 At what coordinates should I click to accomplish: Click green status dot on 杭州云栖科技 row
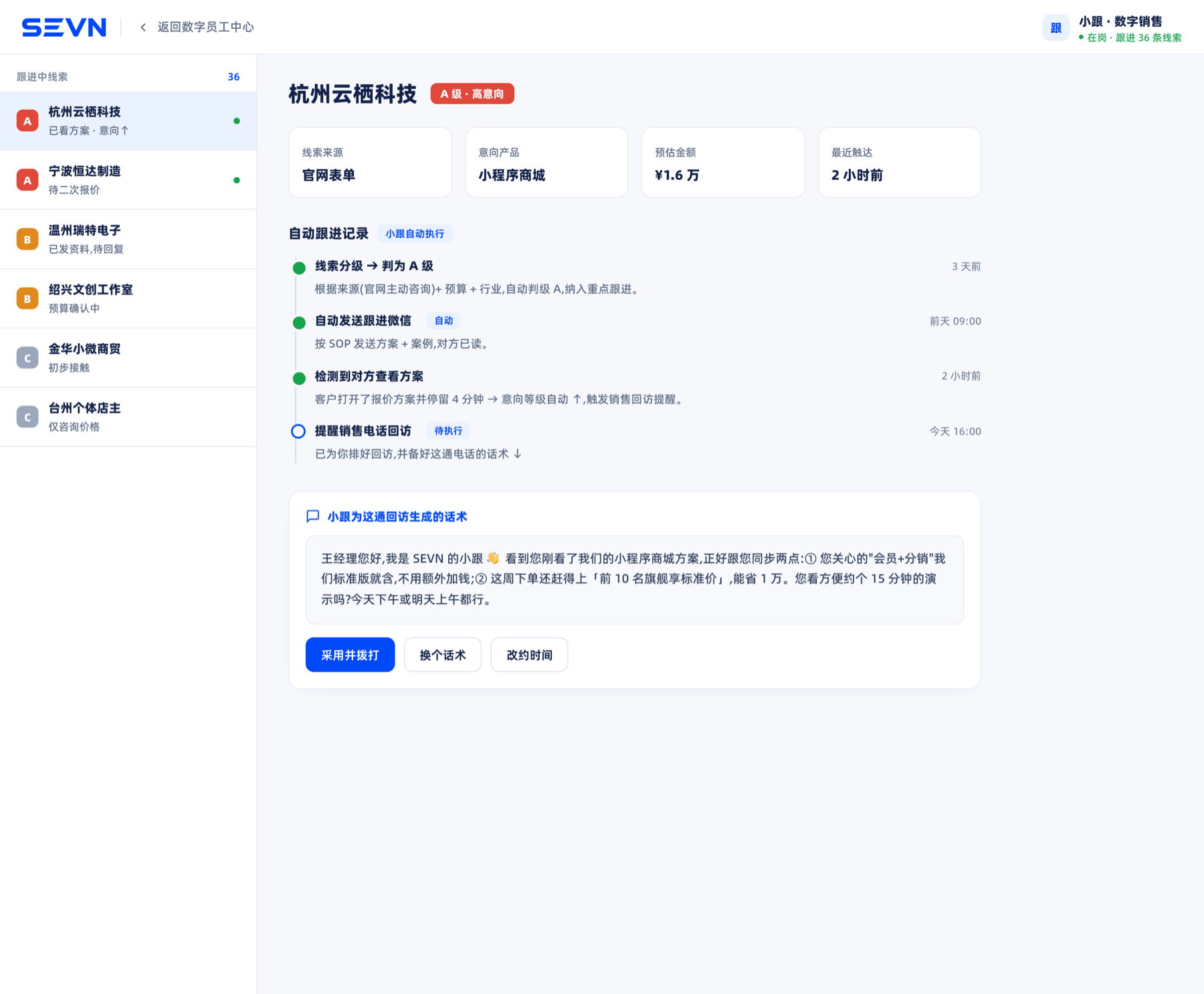pos(237,121)
